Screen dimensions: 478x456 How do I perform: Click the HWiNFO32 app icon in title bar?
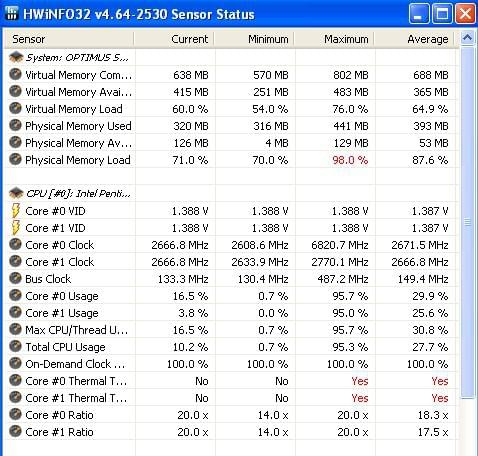pyautogui.click(x=12, y=14)
